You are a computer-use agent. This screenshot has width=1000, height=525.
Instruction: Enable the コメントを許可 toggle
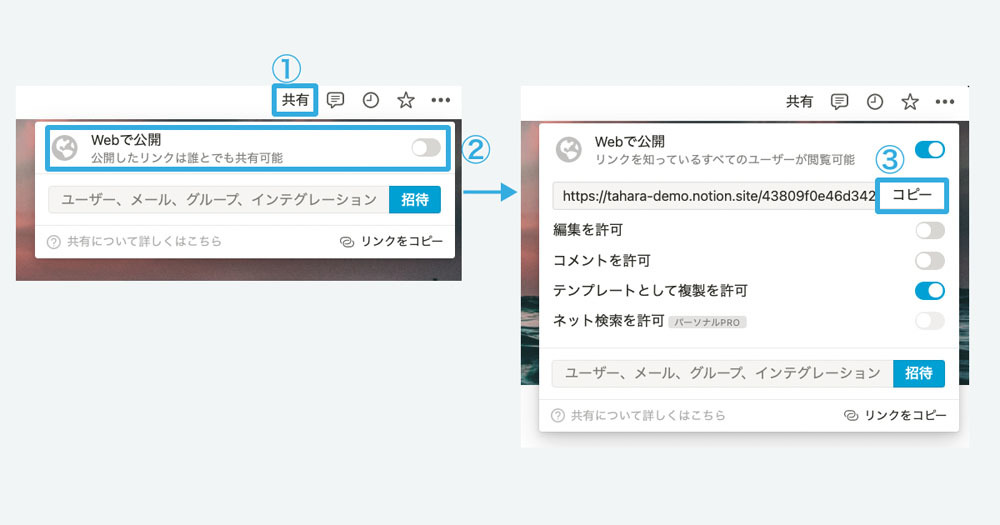click(930, 260)
